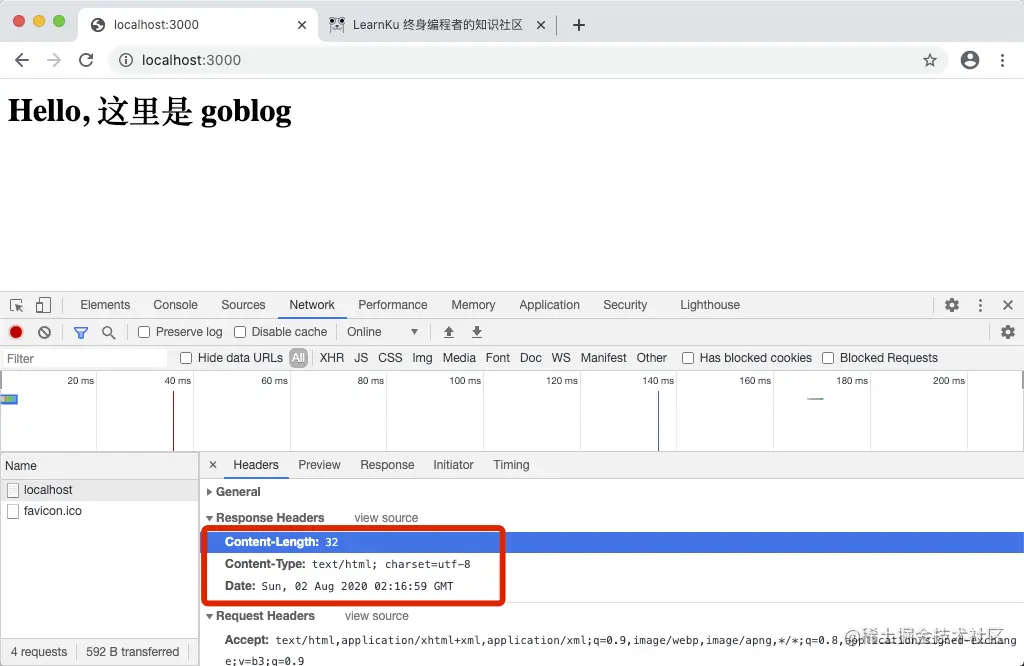The height and width of the screenshot is (666, 1024).
Task: Click the address bar URL
Action: (191, 60)
